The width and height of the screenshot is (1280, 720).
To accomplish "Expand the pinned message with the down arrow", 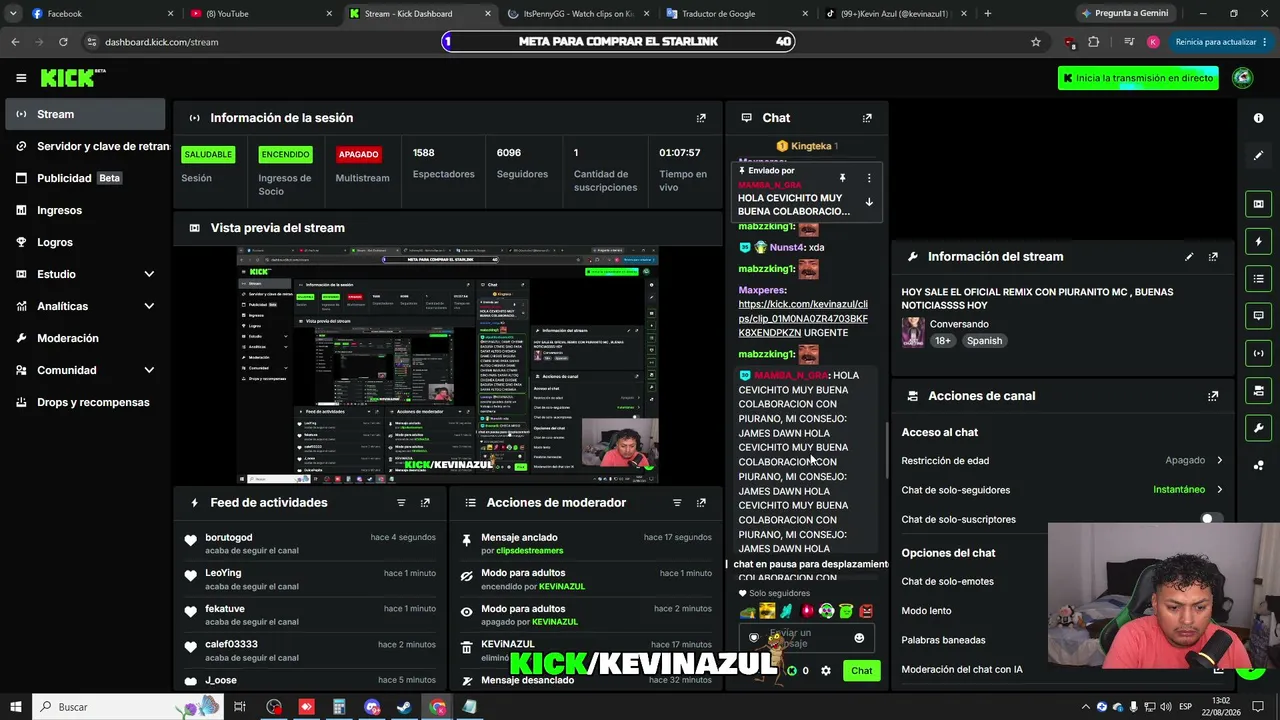I will pyautogui.click(x=869, y=202).
